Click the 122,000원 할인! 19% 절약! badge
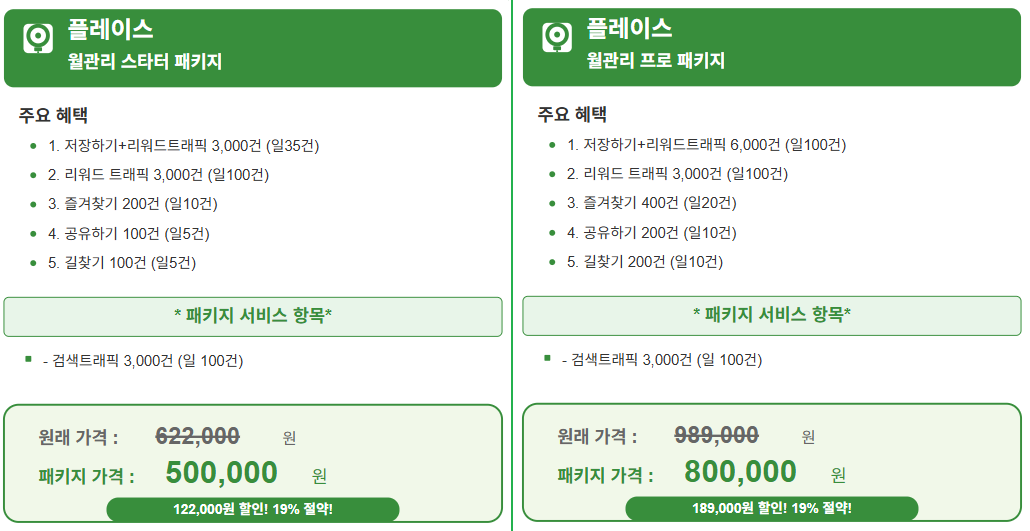1030x531 pixels. click(x=253, y=509)
